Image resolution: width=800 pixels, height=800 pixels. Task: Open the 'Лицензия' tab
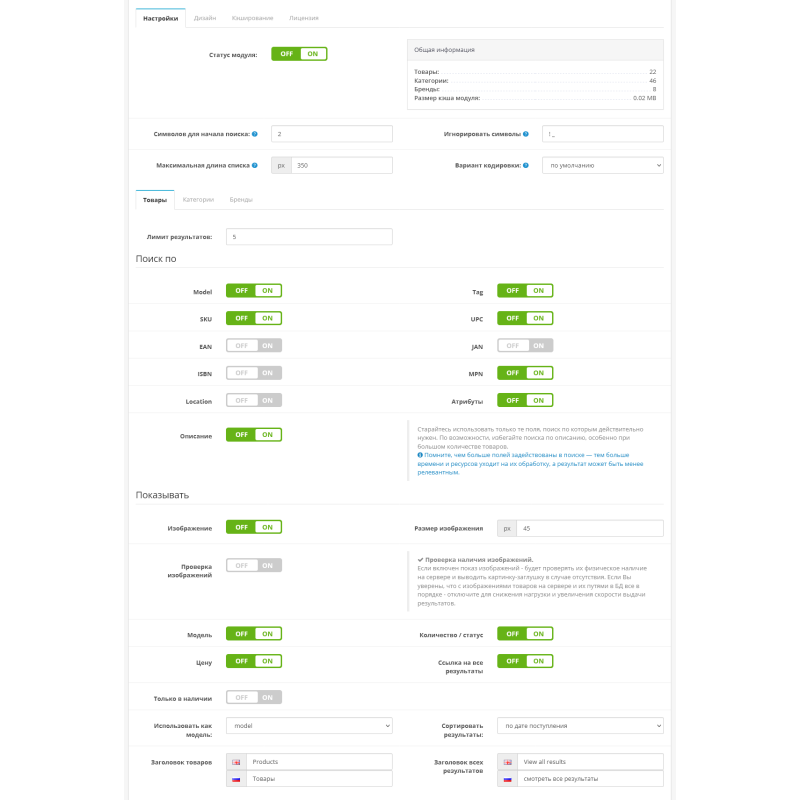coord(304,18)
